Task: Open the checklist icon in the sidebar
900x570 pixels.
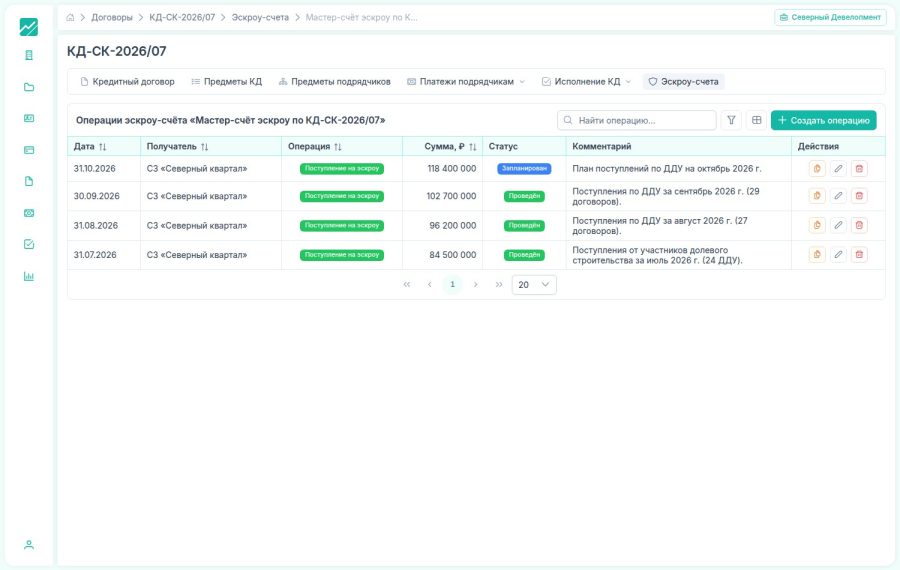Action: pos(29,245)
